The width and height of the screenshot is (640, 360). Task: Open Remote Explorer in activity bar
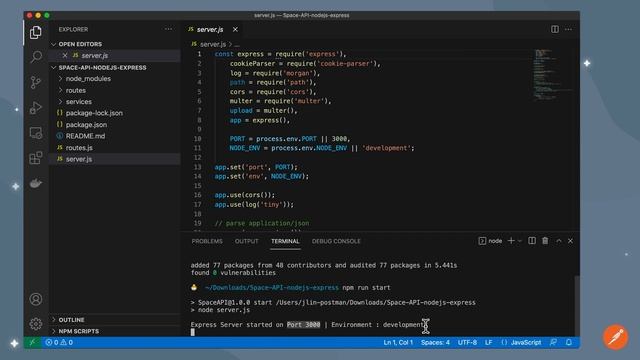tap(36, 133)
